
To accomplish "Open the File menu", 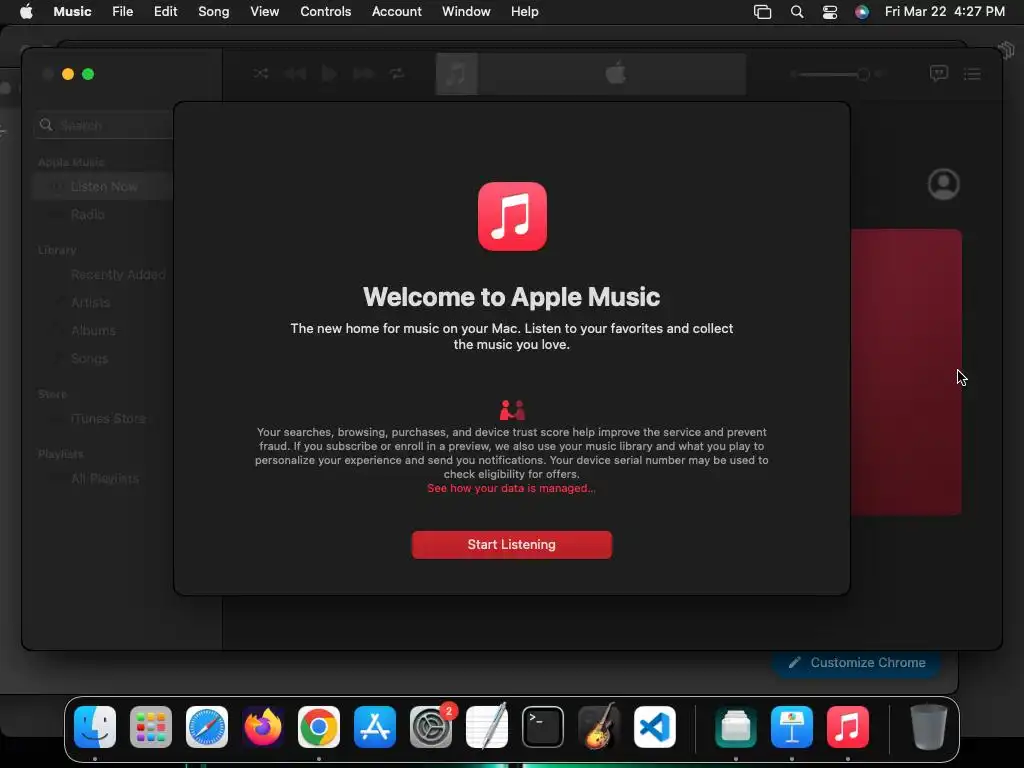I will coord(122,12).
